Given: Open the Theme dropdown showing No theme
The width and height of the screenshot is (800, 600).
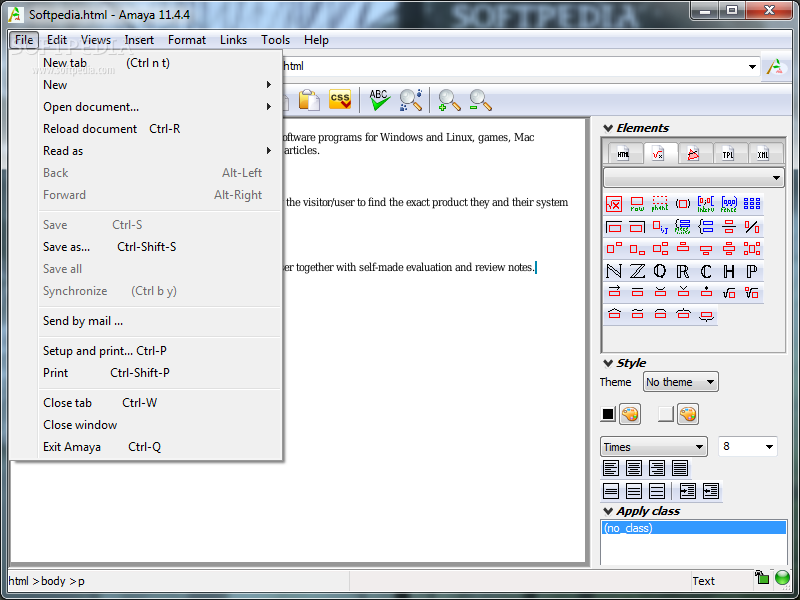Looking at the screenshot, I should click(681, 382).
